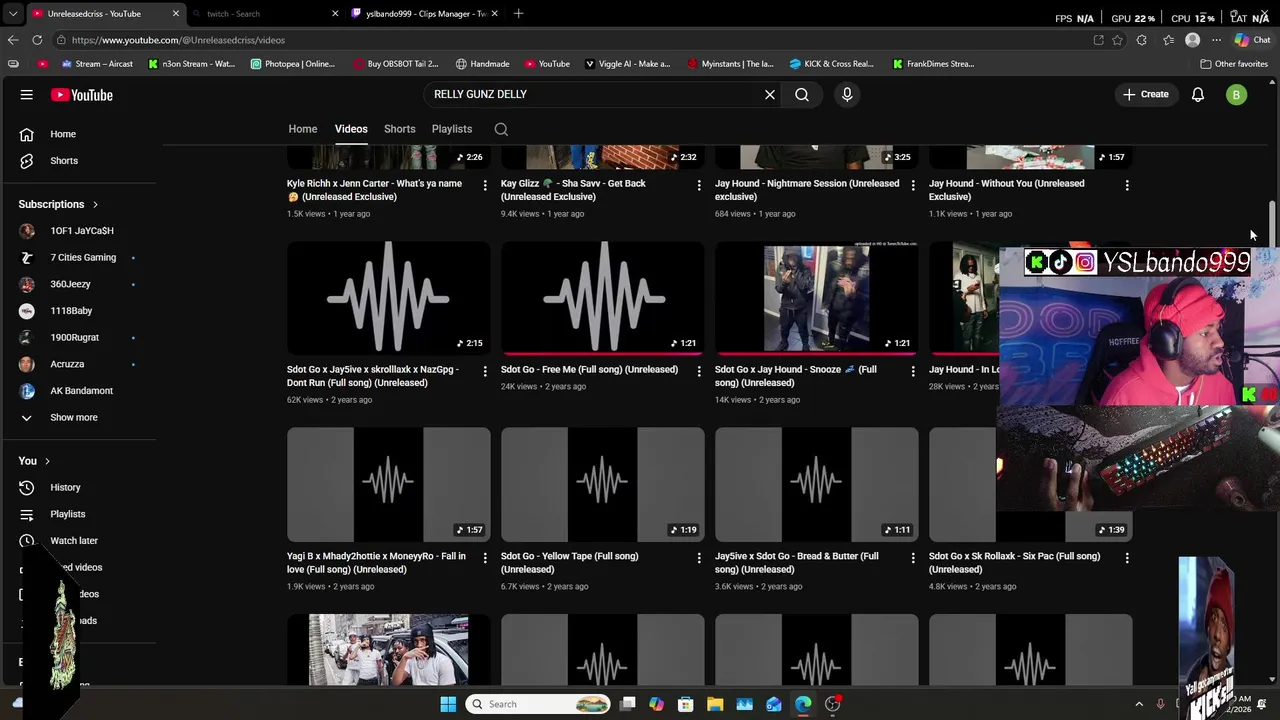Open options for Sdot Go Dont Run
The height and width of the screenshot is (720, 1280).
pyautogui.click(x=485, y=371)
